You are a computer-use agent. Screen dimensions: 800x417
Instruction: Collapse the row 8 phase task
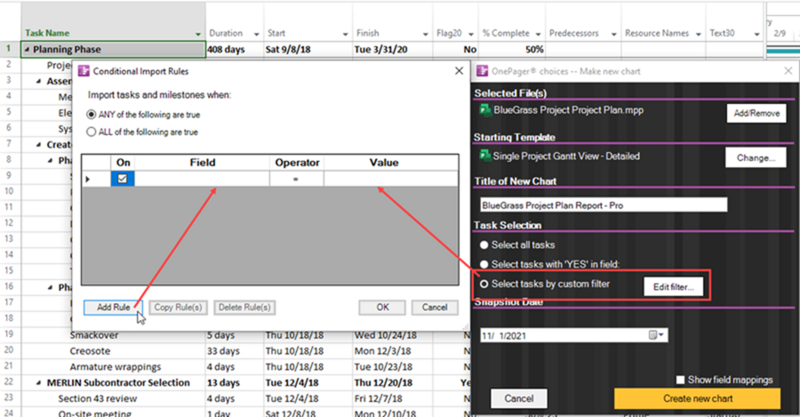click(50, 160)
